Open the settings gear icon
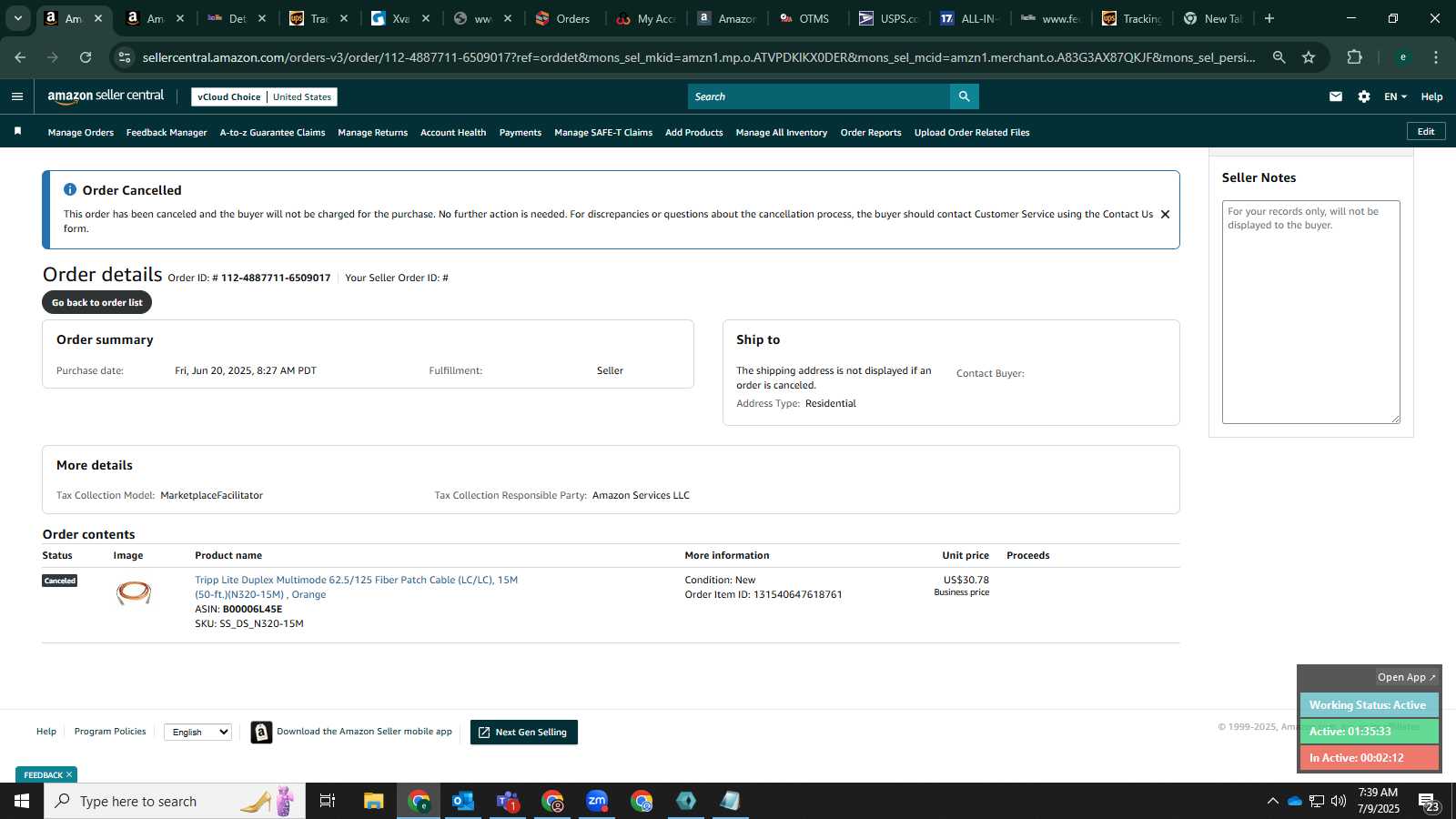 pos(1364,96)
